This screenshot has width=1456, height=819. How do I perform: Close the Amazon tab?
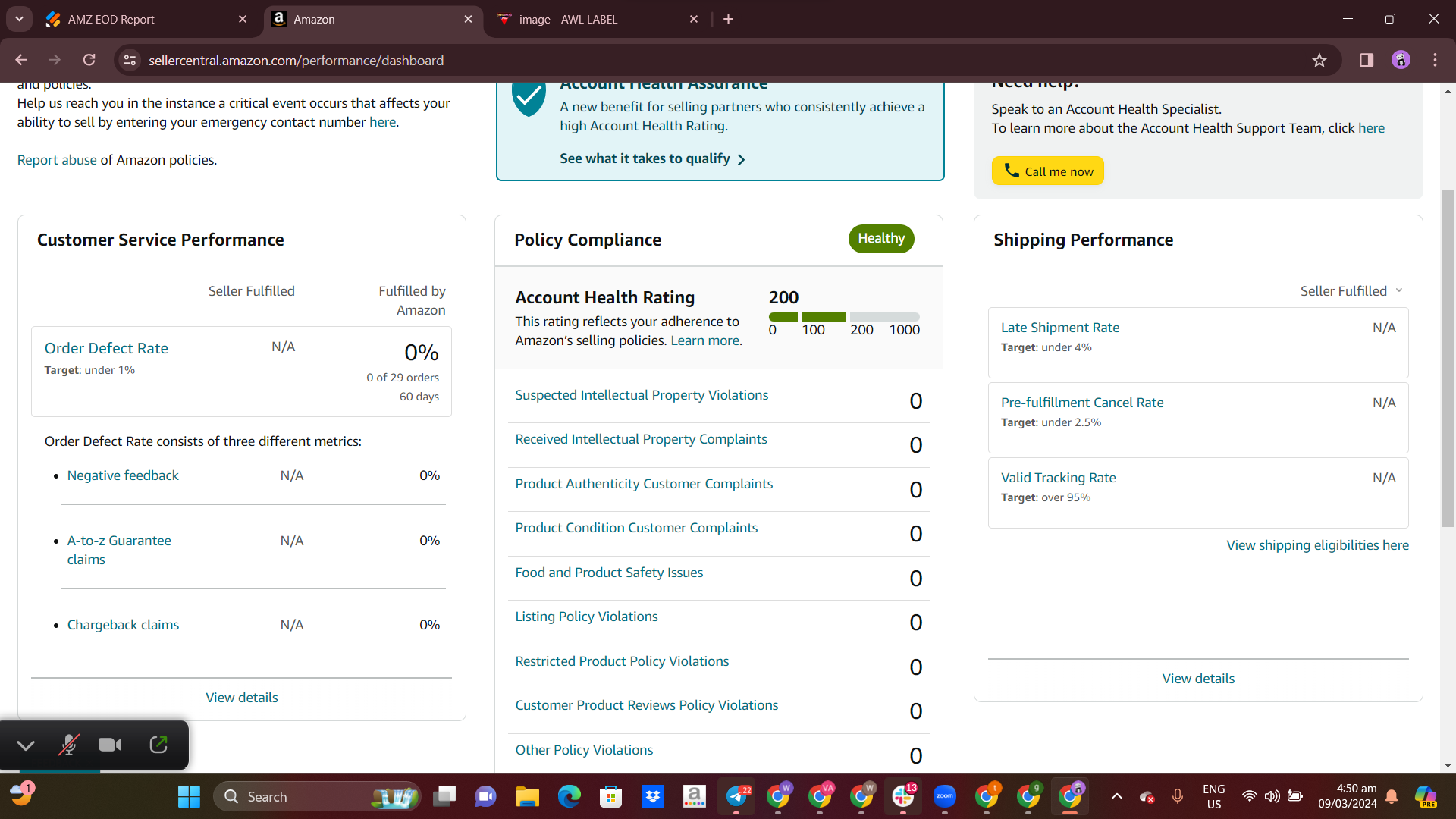(x=468, y=19)
